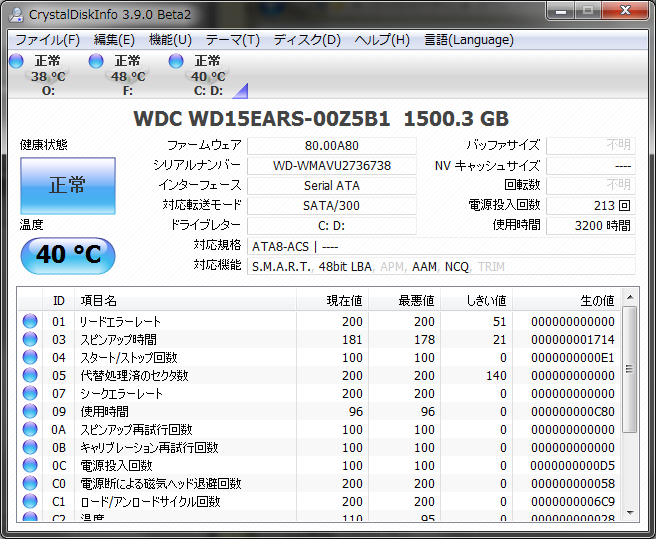This screenshot has width=656, height=539.
Task: Select the O: disk at 38 °C
Action: pos(48,75)
